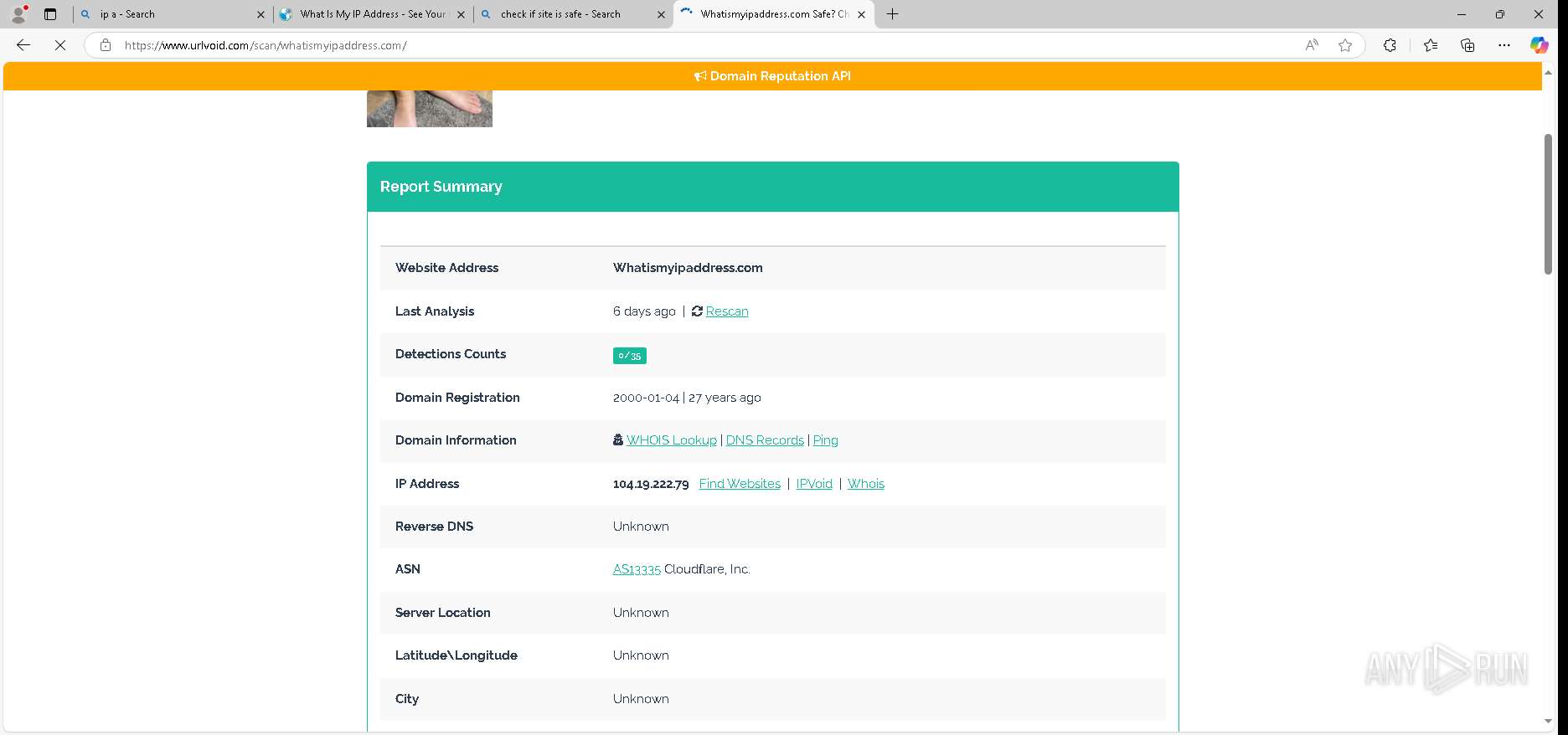Image resolution: width=1568 pixels, height=735 pixels.
Task: Click the 'Latitude\Longitude' row label
Action: 456,655
